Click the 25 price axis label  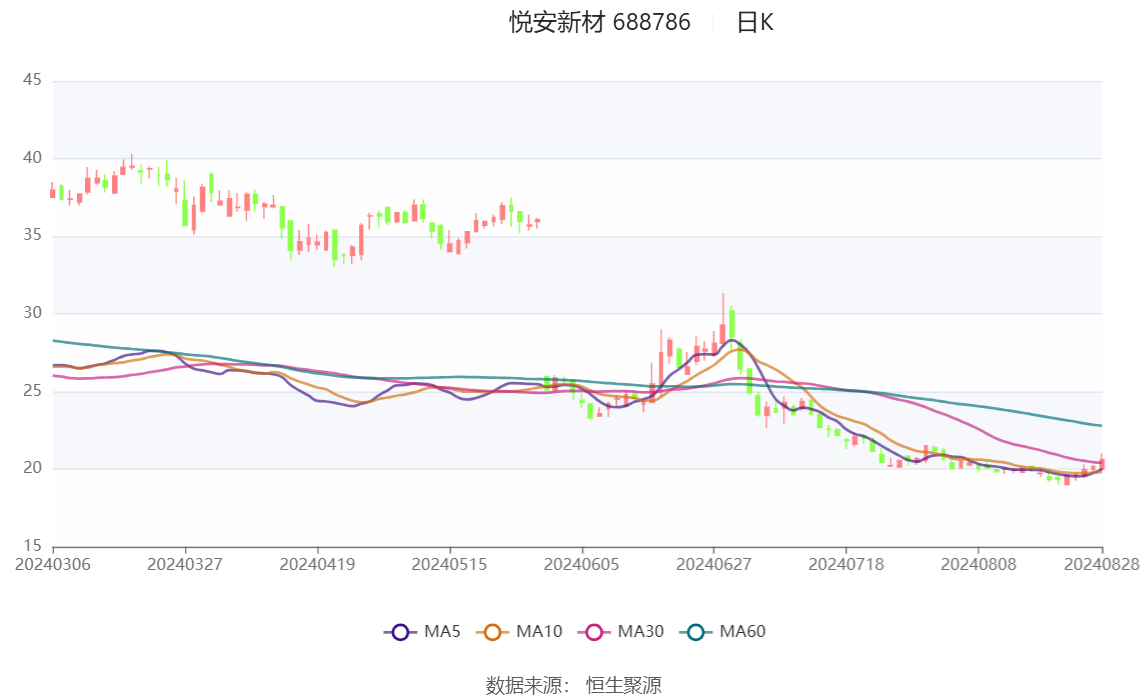tap(32, 390)
